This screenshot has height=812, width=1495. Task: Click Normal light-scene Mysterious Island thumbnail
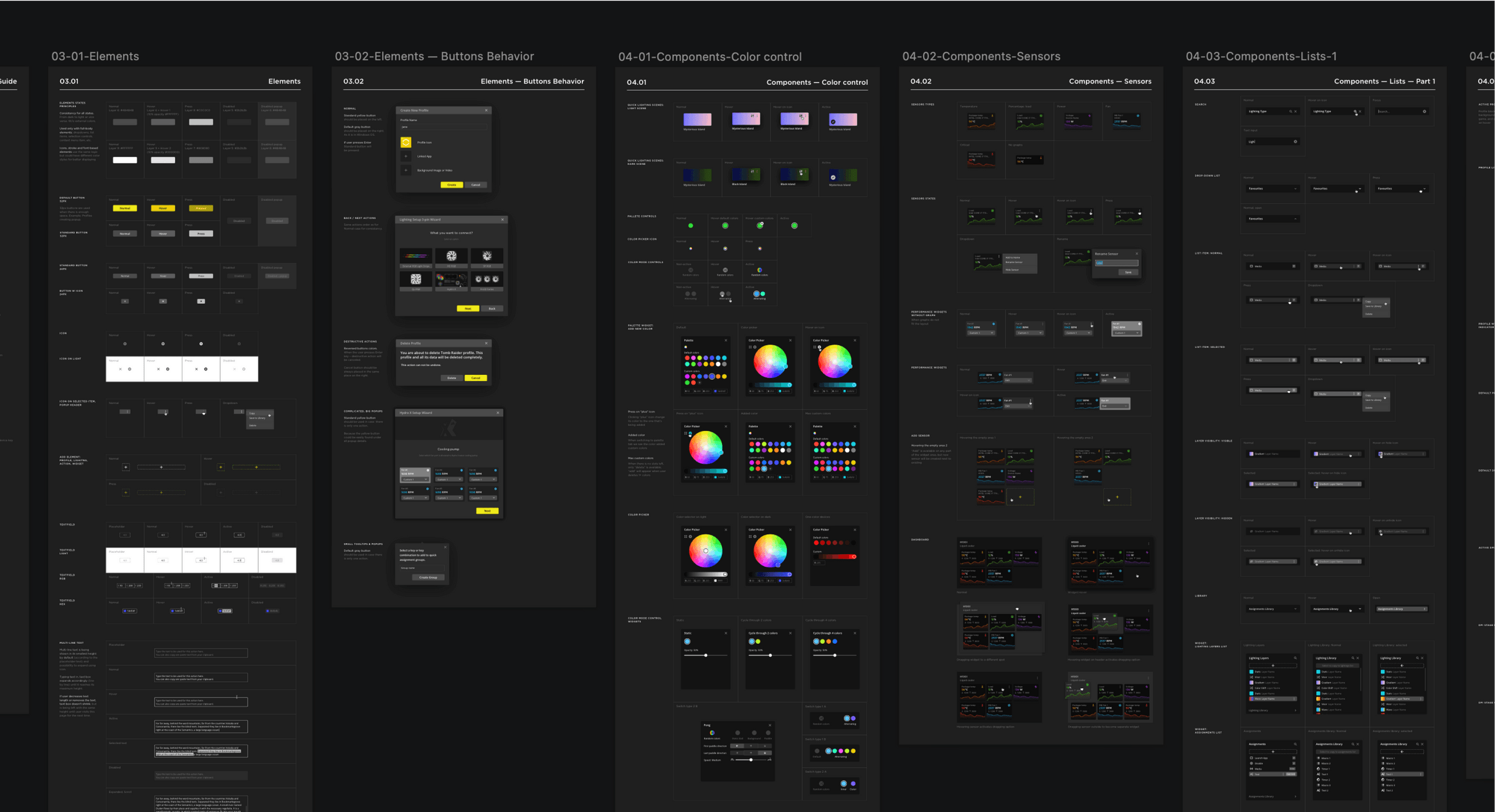[697, 119]
